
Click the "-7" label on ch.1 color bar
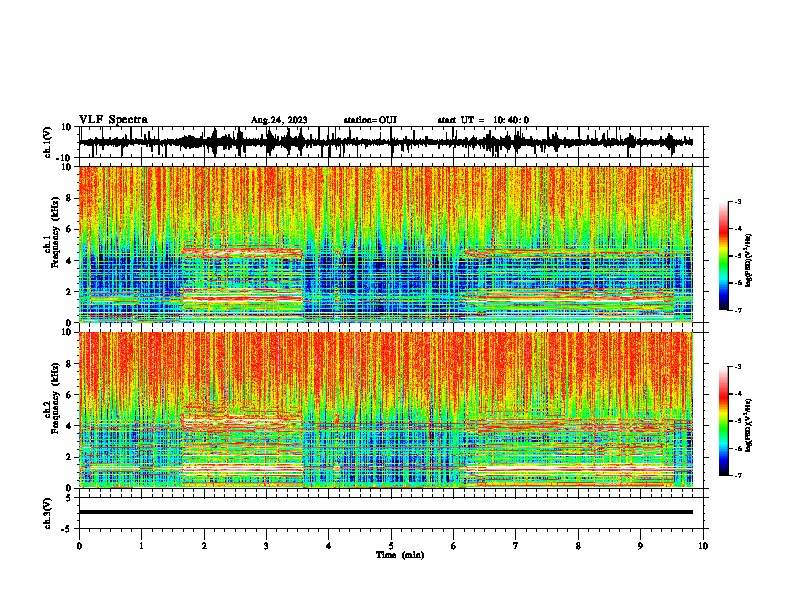[x=738, y=310]
